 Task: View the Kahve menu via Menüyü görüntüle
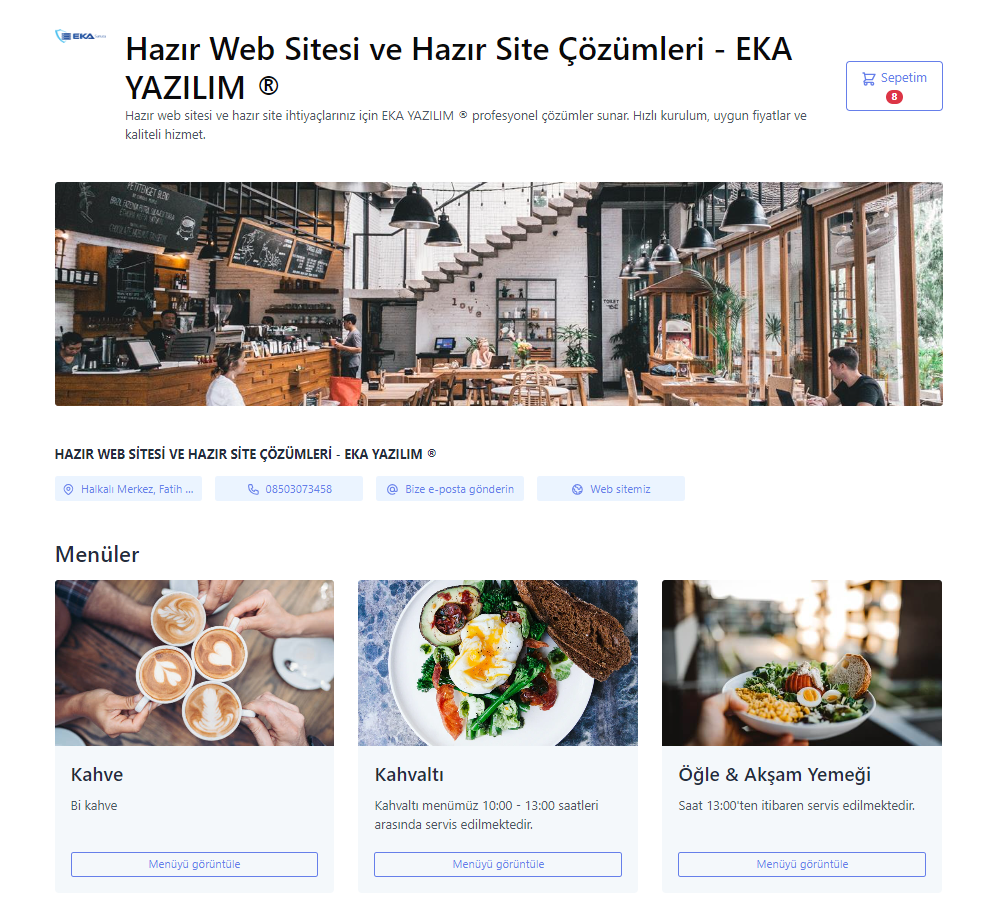point(194,864)
